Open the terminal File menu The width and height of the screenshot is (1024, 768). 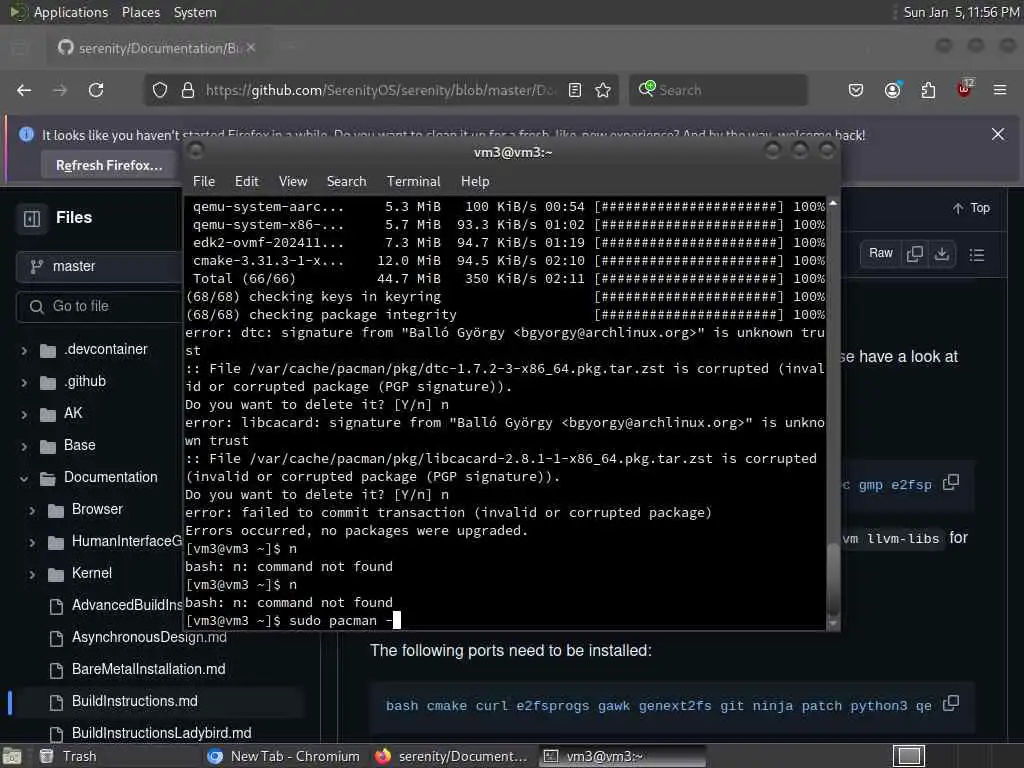pyautogui.click(x=204, y=182)
